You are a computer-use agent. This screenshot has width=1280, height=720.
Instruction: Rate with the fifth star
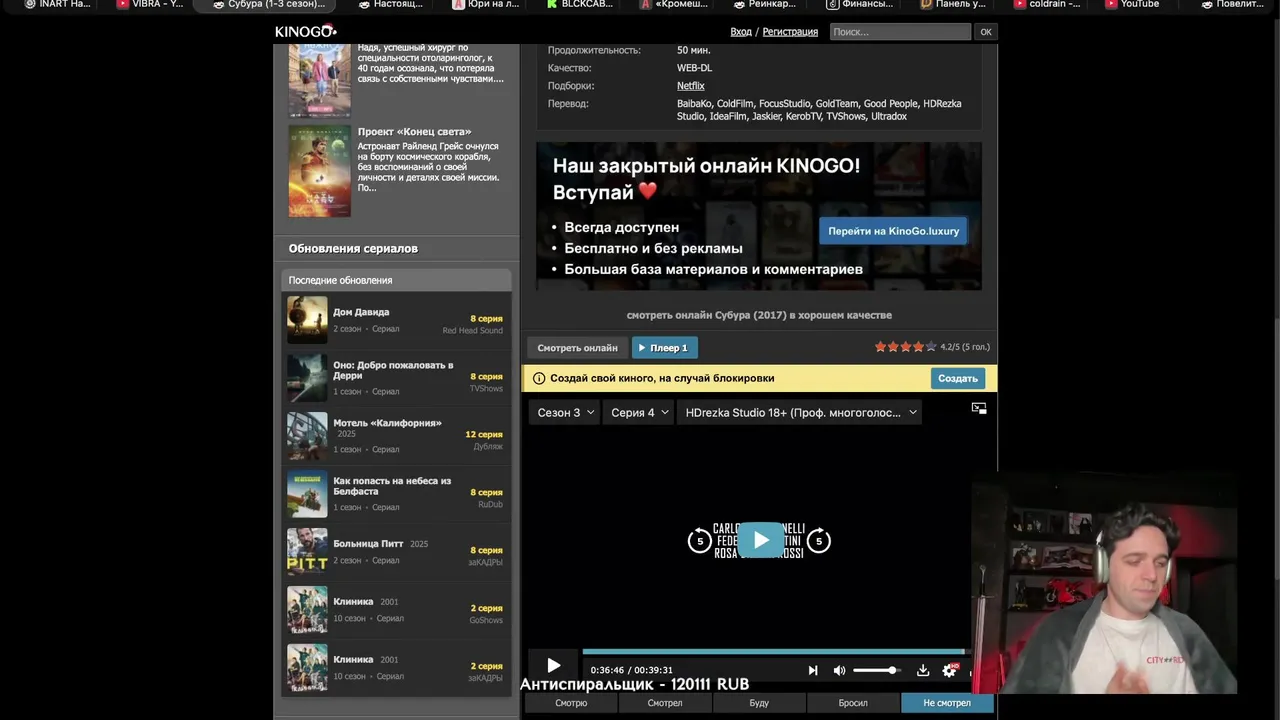point(931,347)
